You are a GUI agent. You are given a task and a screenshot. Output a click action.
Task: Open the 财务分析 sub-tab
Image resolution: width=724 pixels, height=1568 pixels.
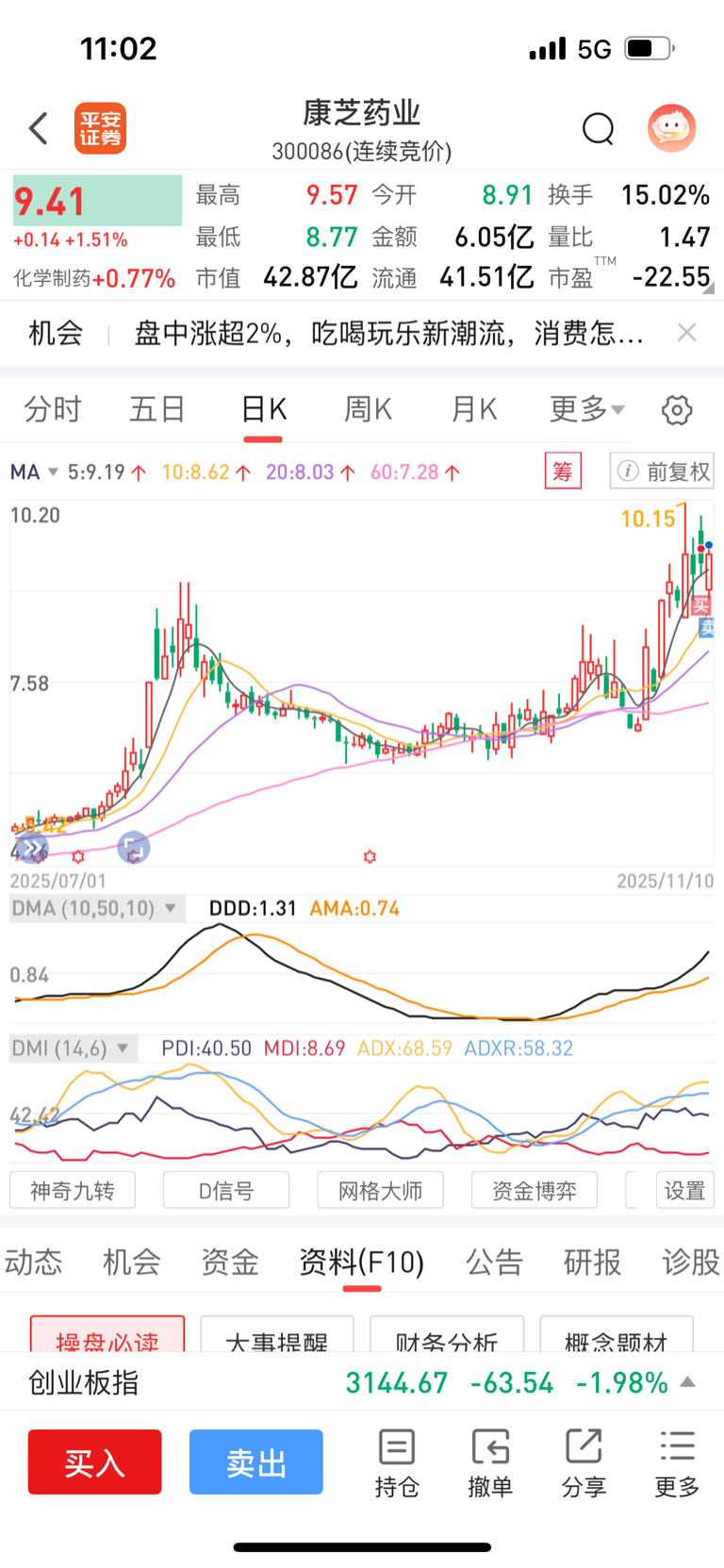(x=447, y=1334)
